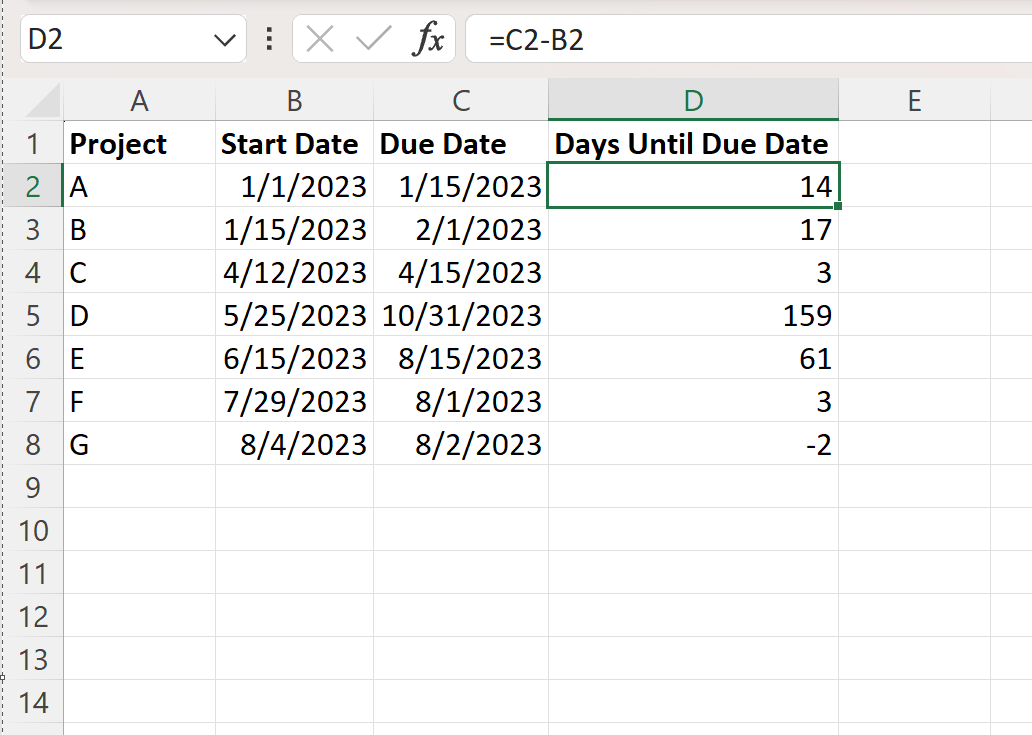The image size is (1032, 735).
Task: Open the three-dot menu beside Name Box
Action: [x=268, y=39]
